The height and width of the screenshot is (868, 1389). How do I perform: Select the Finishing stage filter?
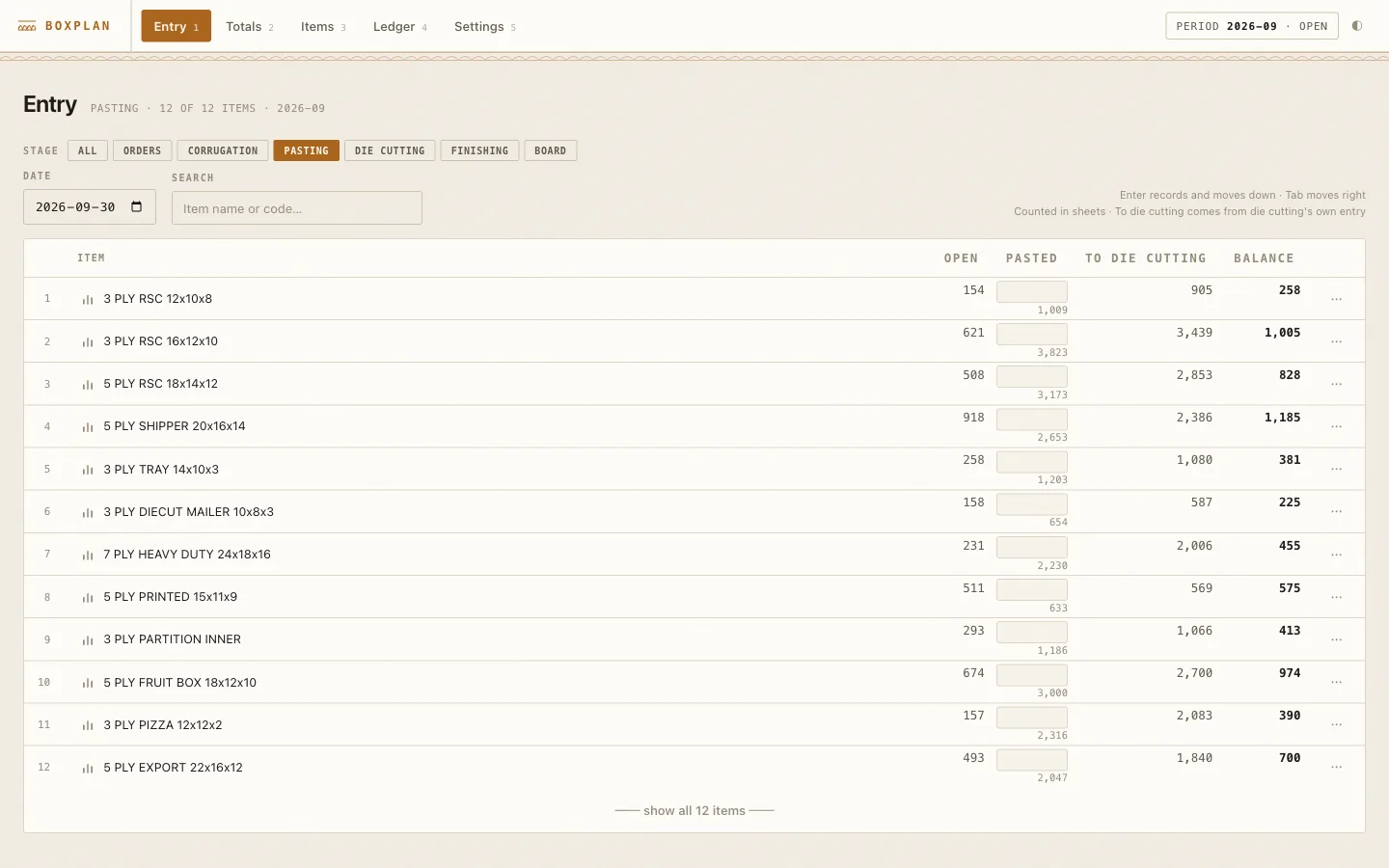click(x=479, y=150)
